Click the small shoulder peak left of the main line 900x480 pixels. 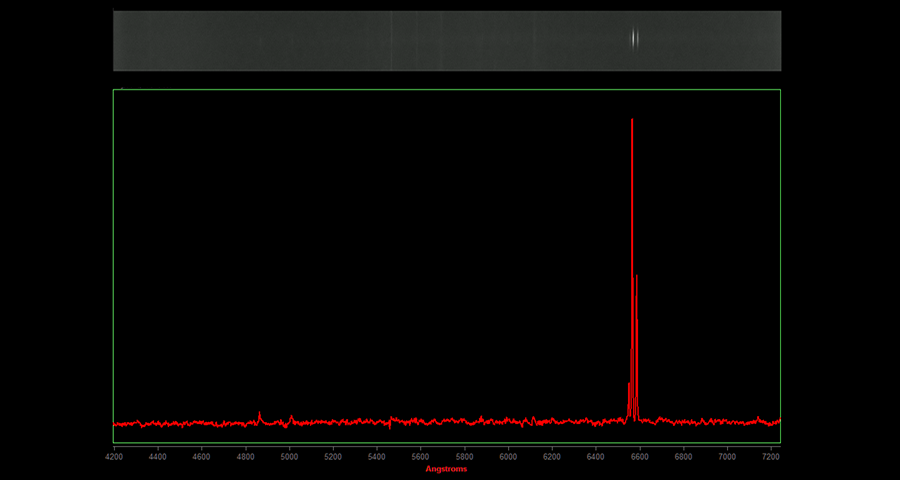(x=628, y=385)
